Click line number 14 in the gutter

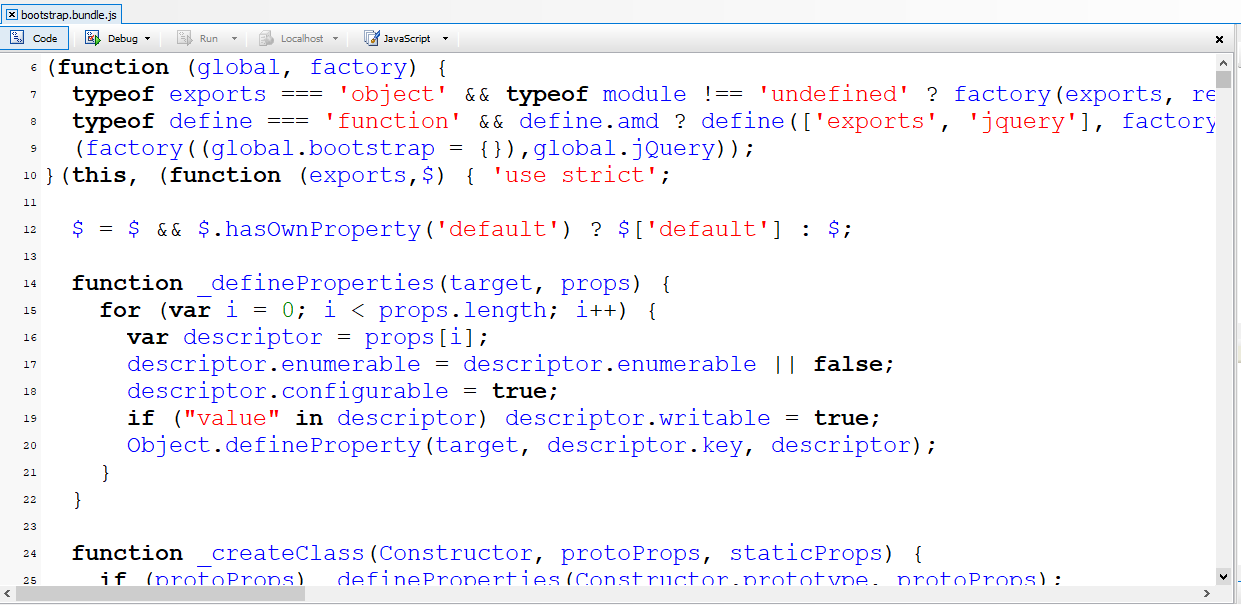(x=28, y=283)
